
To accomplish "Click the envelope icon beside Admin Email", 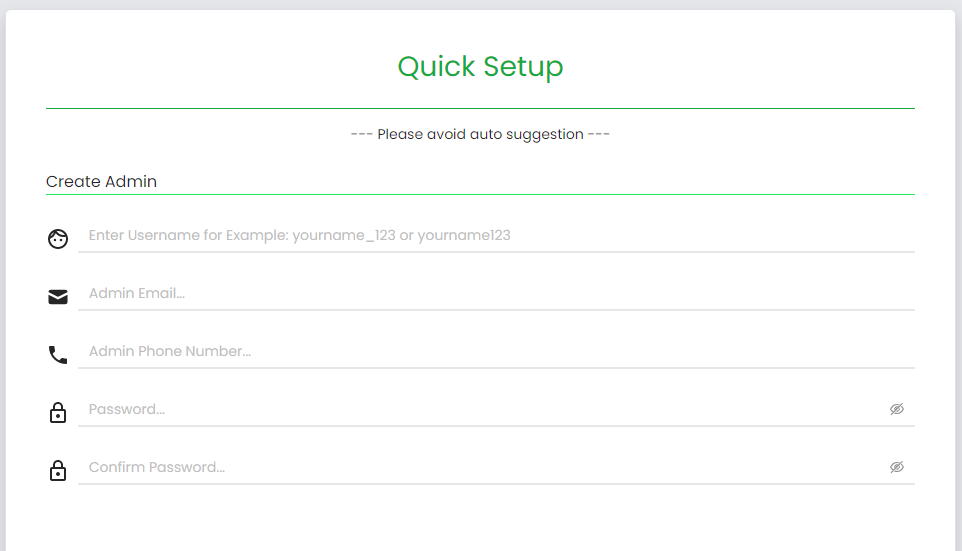I will click(58, 297).
